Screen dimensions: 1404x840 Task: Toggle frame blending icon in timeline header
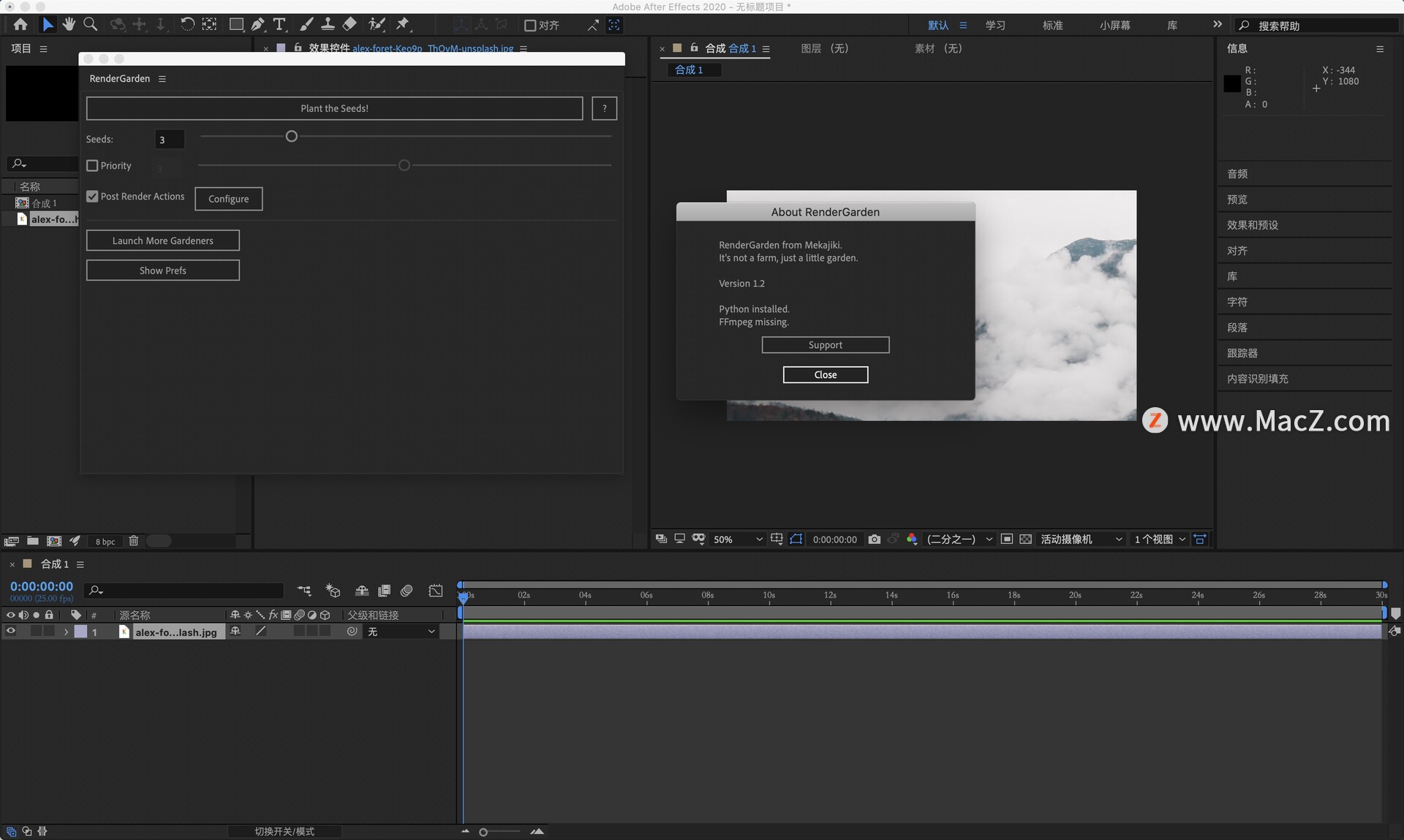click(384, 591)
